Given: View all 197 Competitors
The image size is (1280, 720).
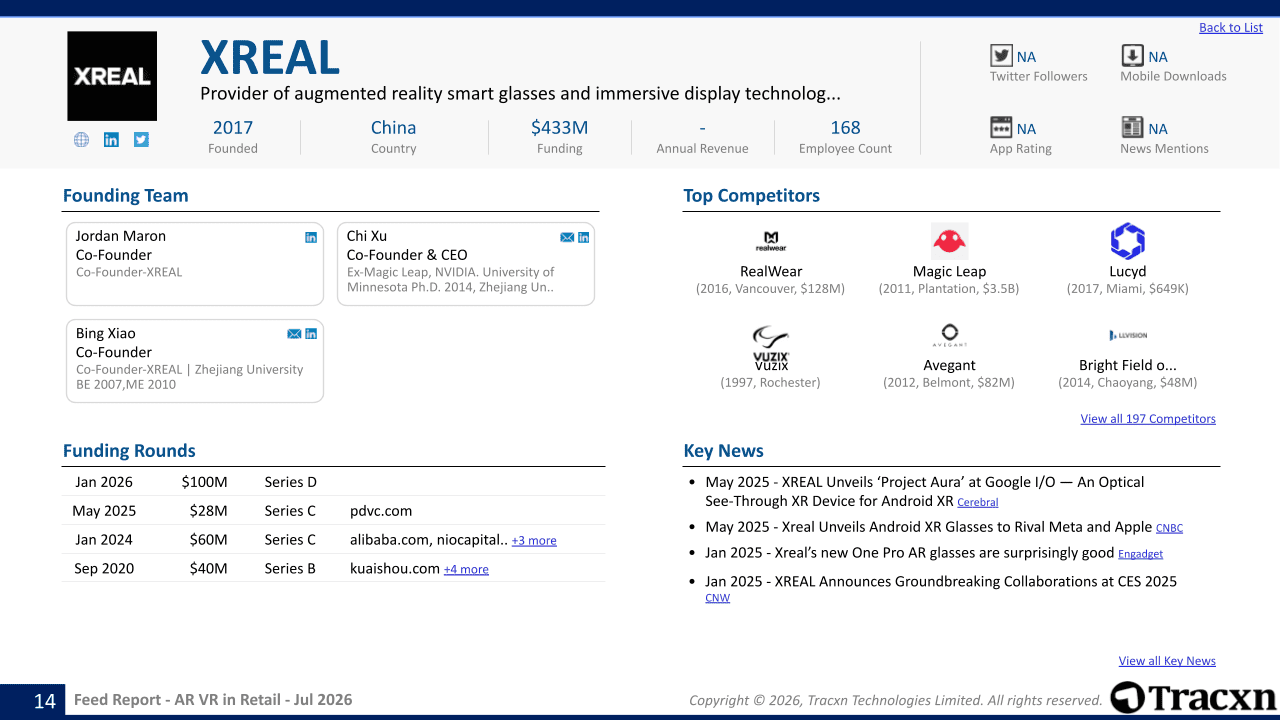Looking at the screenshot, I should point(1148,419).
